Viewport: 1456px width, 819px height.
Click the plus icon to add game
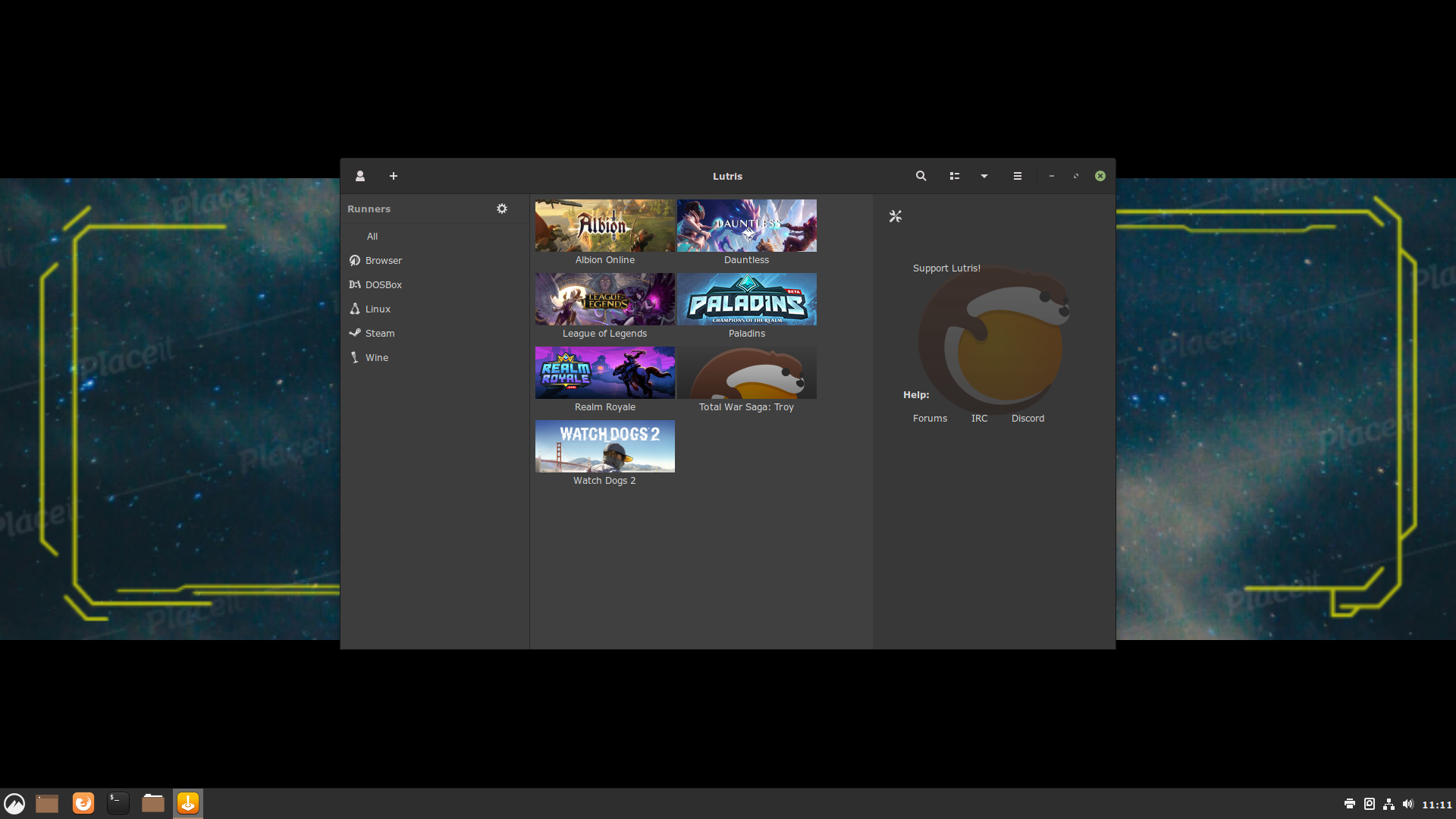click(x=394, y=176)
